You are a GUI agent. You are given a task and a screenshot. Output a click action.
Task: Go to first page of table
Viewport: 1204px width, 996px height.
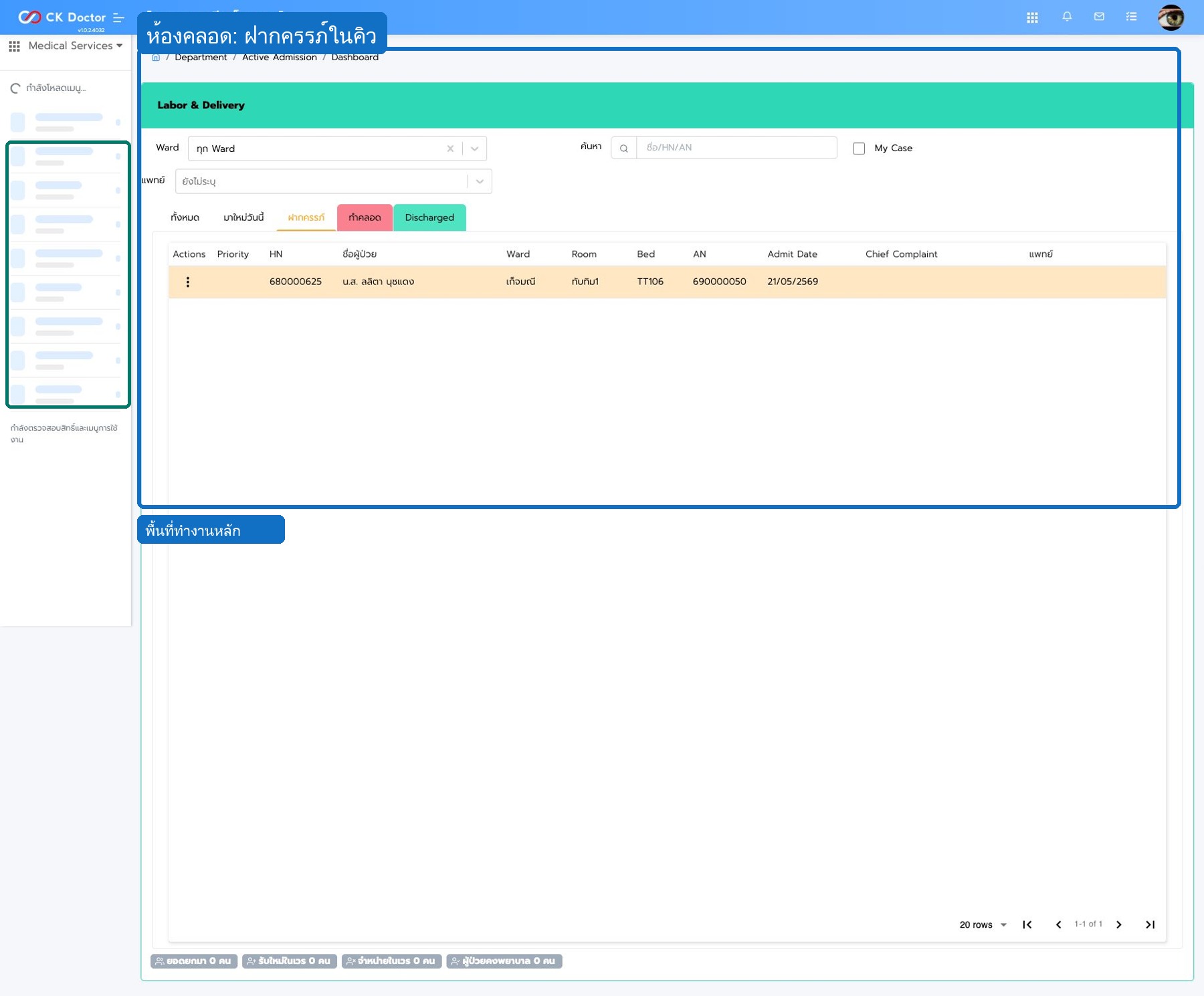pyautogui.click(x=1027, y=925)
